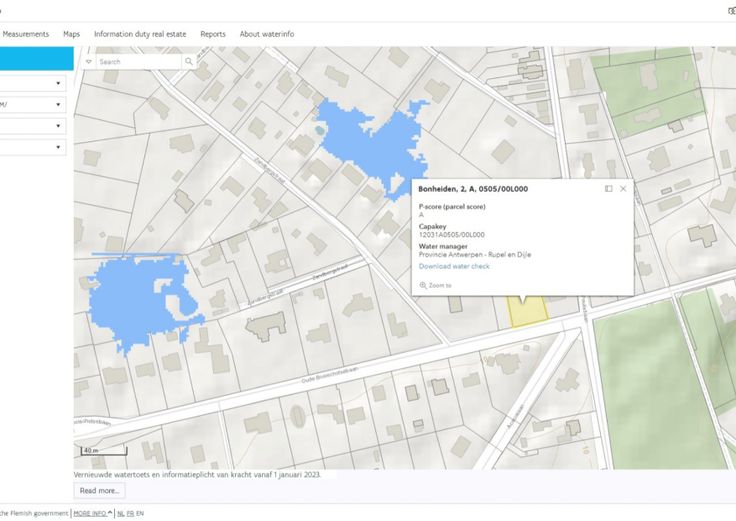Click the Read more... button

pyautogui.click(x=100, y=491)
